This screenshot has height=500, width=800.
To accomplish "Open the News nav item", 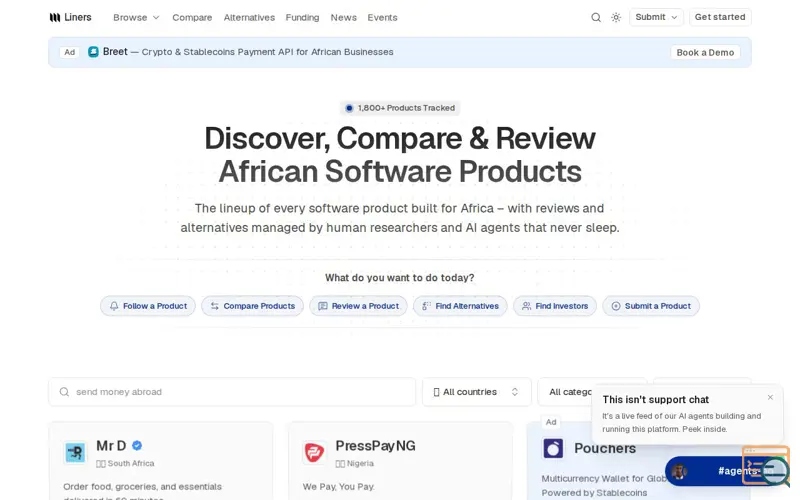I will 343,17.
